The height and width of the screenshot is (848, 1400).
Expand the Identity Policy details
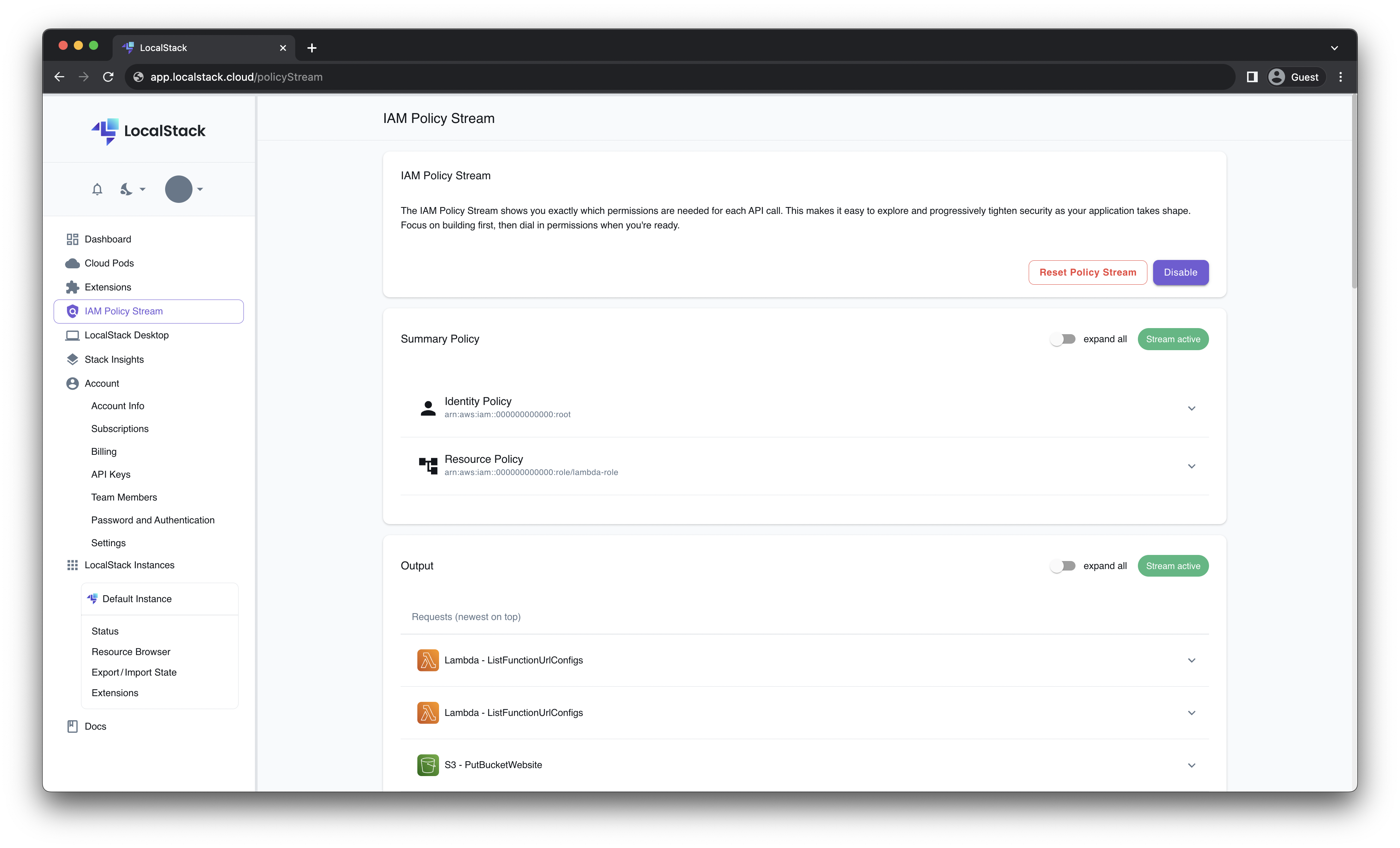point(1192,408)
